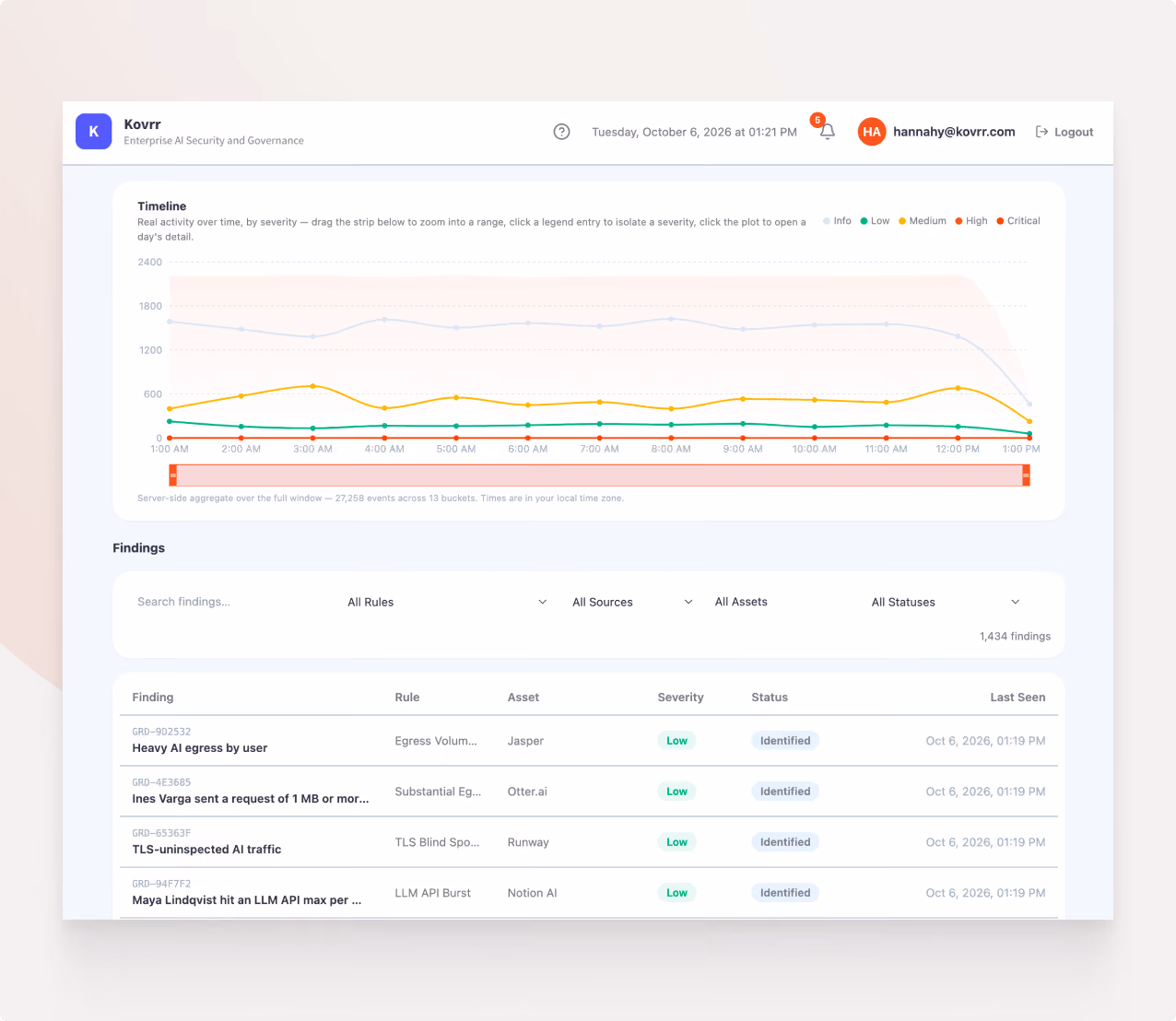
Task: Click the Otter.ai asset cell
Action: (527, 792)
